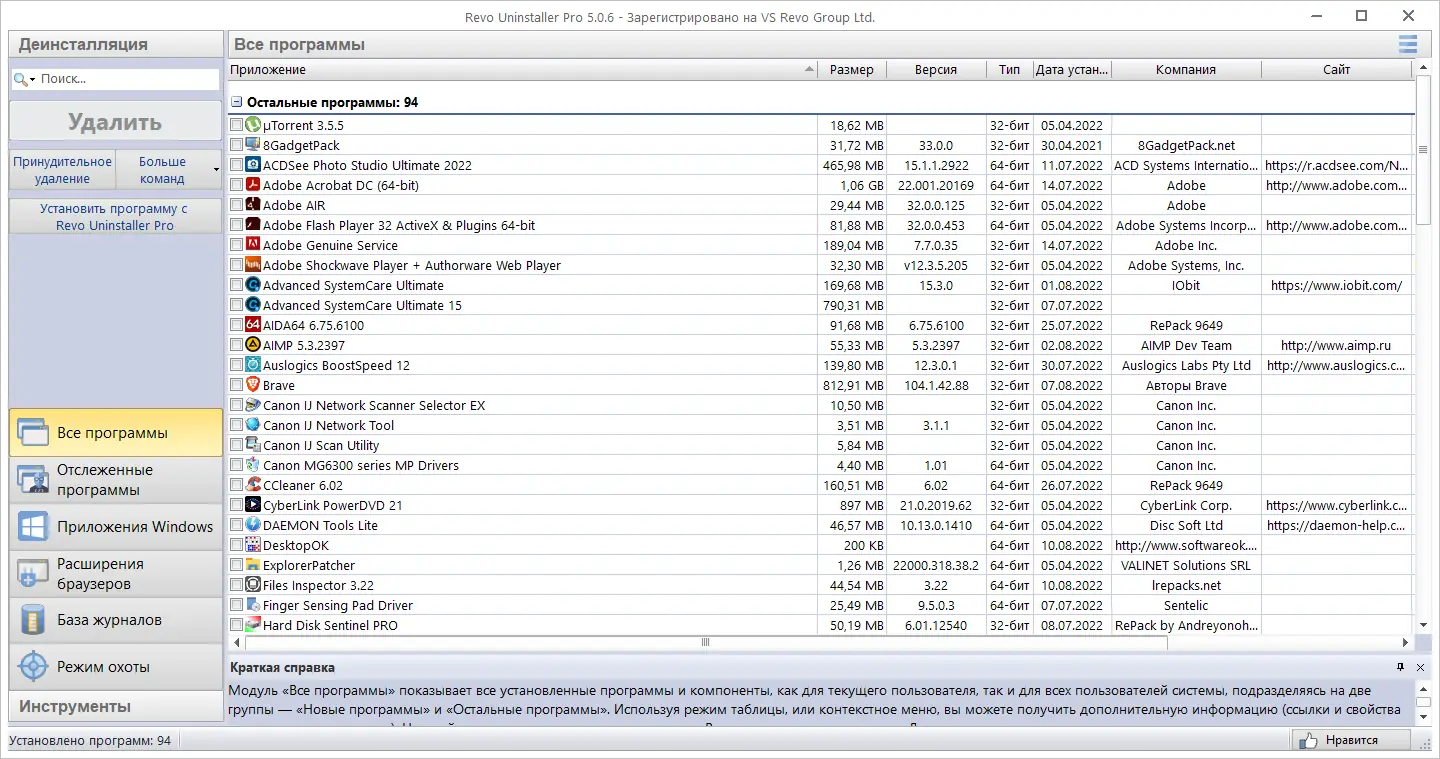Click the DAEMON Tools Lite icon
The height and width of the screenshot is (759, 1440).
(253, 525)
